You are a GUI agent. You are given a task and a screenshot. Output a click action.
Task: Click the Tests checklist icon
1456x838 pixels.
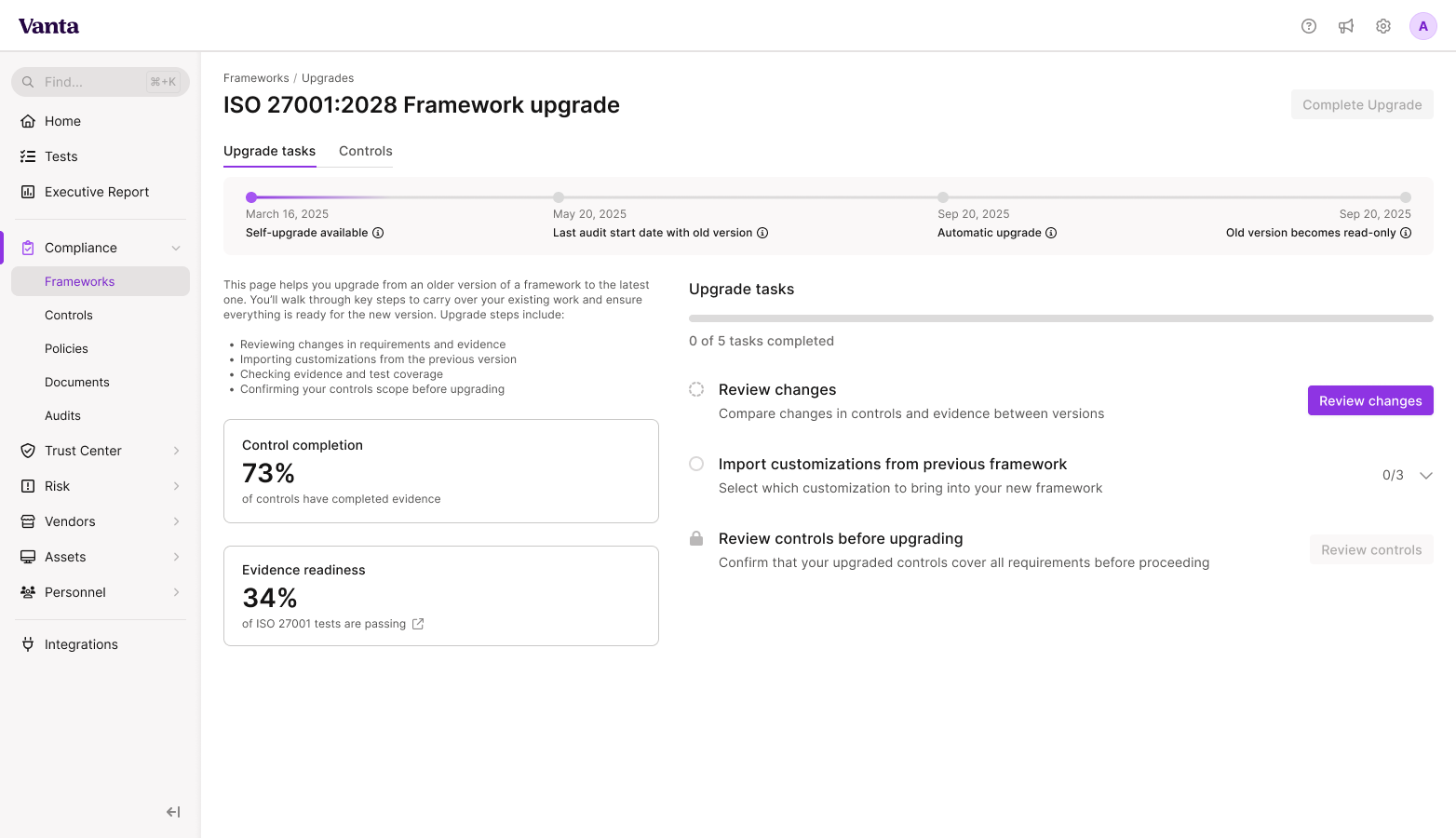[28, 156]
